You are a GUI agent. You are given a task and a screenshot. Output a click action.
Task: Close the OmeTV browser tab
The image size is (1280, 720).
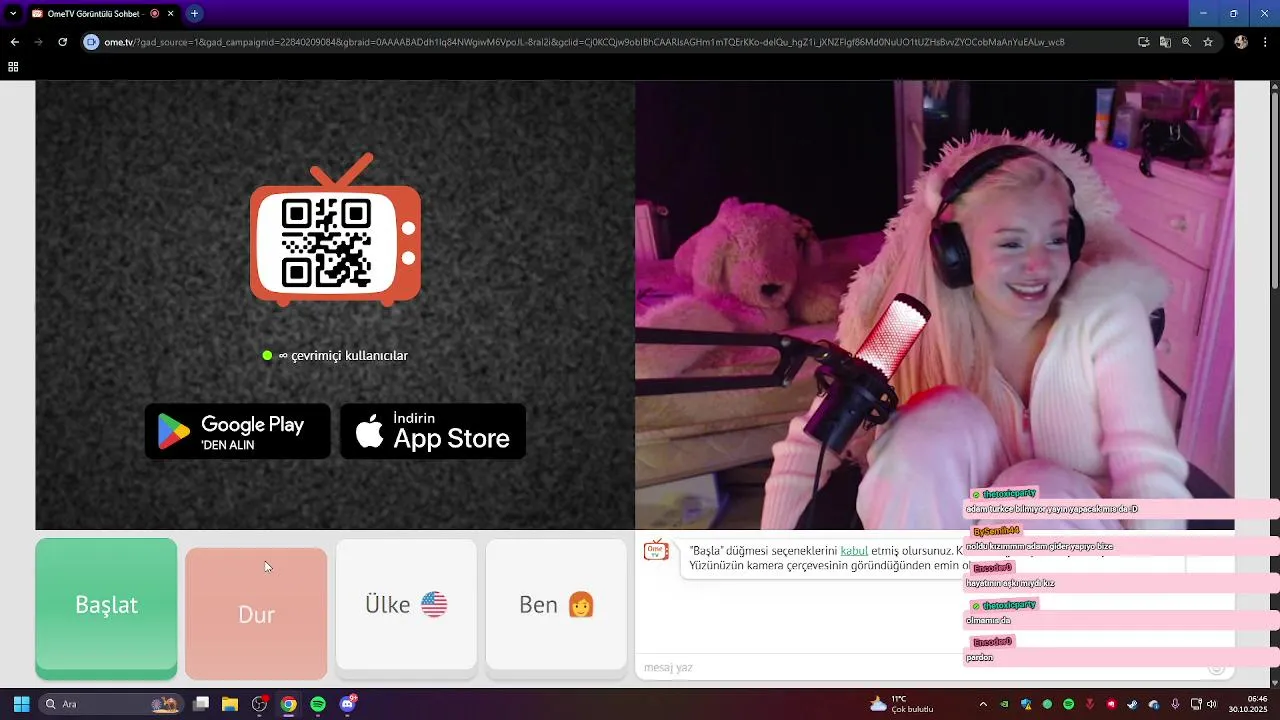click(171, 14)
